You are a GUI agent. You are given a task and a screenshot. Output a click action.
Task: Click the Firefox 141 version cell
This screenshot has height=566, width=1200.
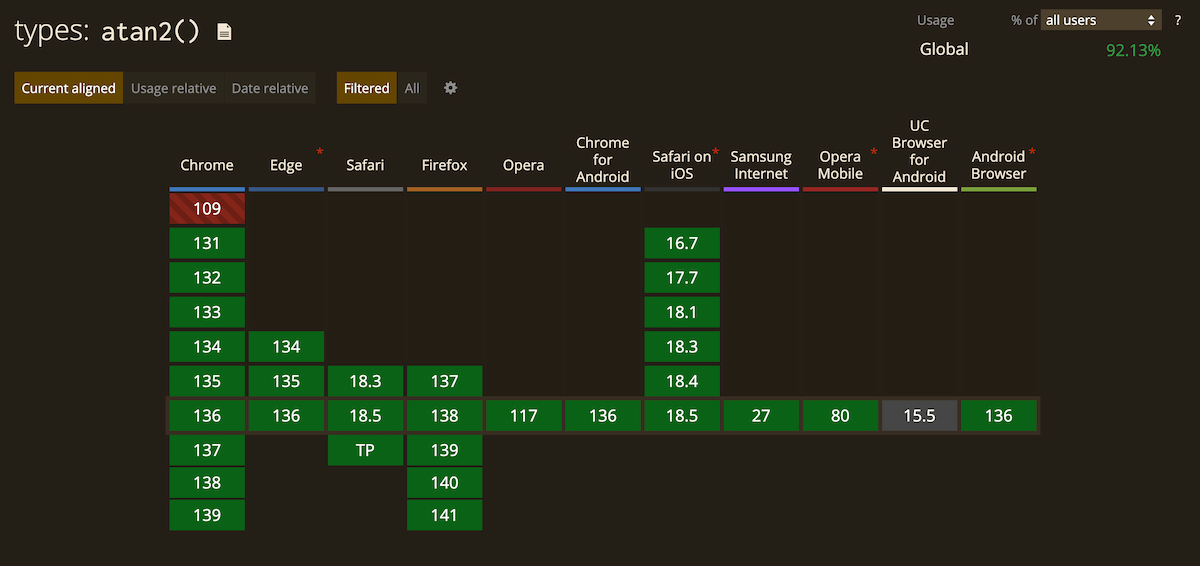pyautogui.click(x=444, y=515)
